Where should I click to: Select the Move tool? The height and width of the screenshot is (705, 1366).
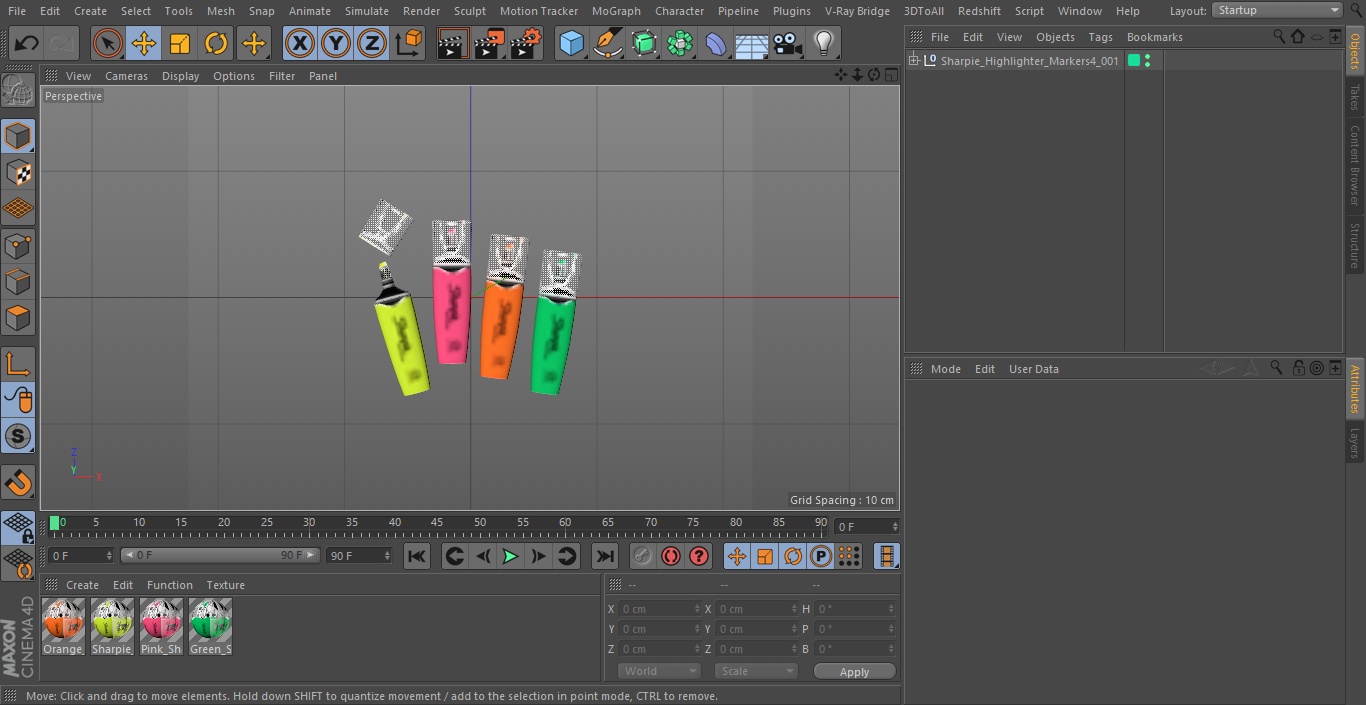pyautogui.click(x=143, y=44)
